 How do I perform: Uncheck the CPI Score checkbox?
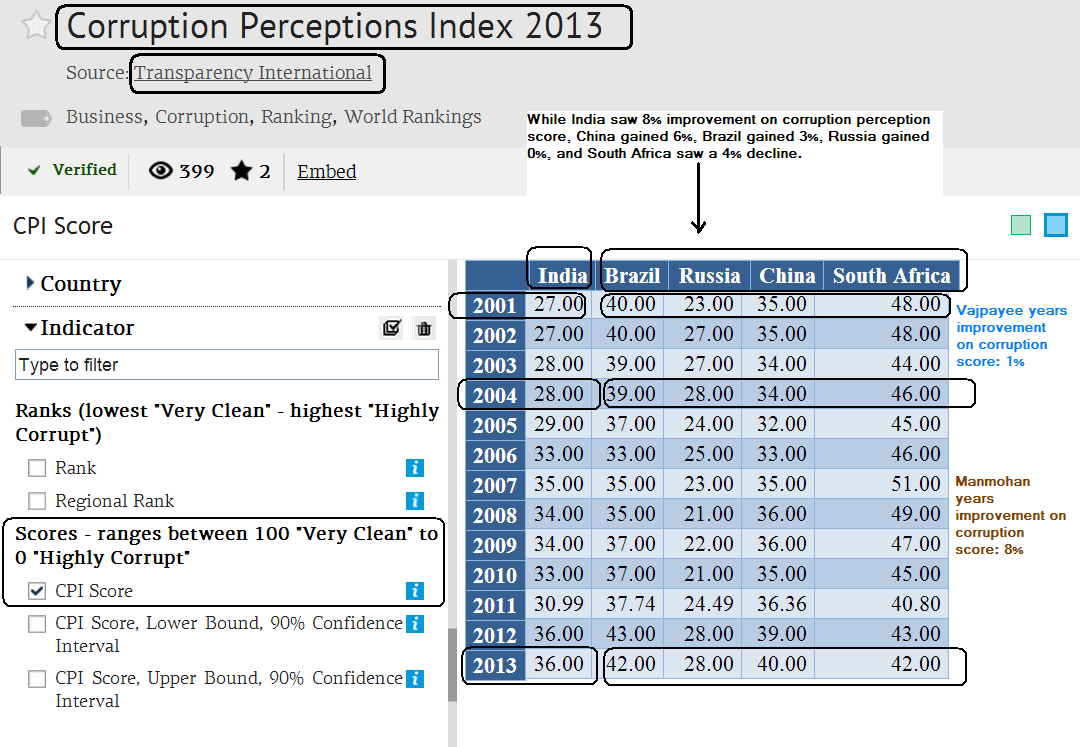[37, 591]
